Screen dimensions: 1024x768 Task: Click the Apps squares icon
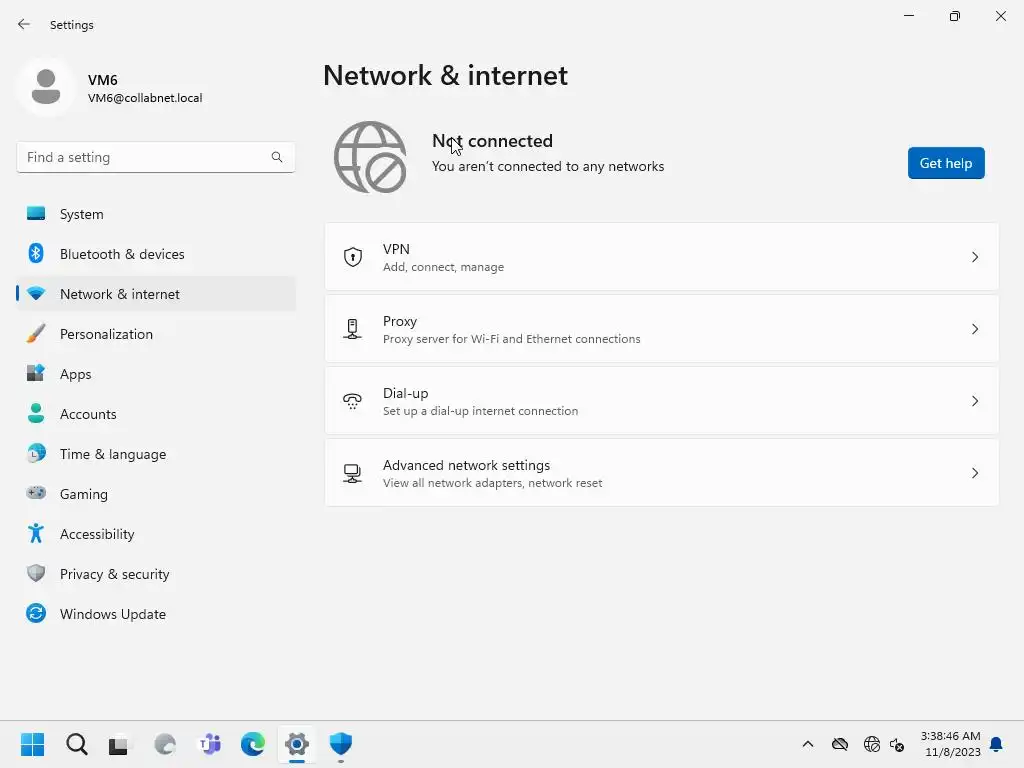pos(36,374)
